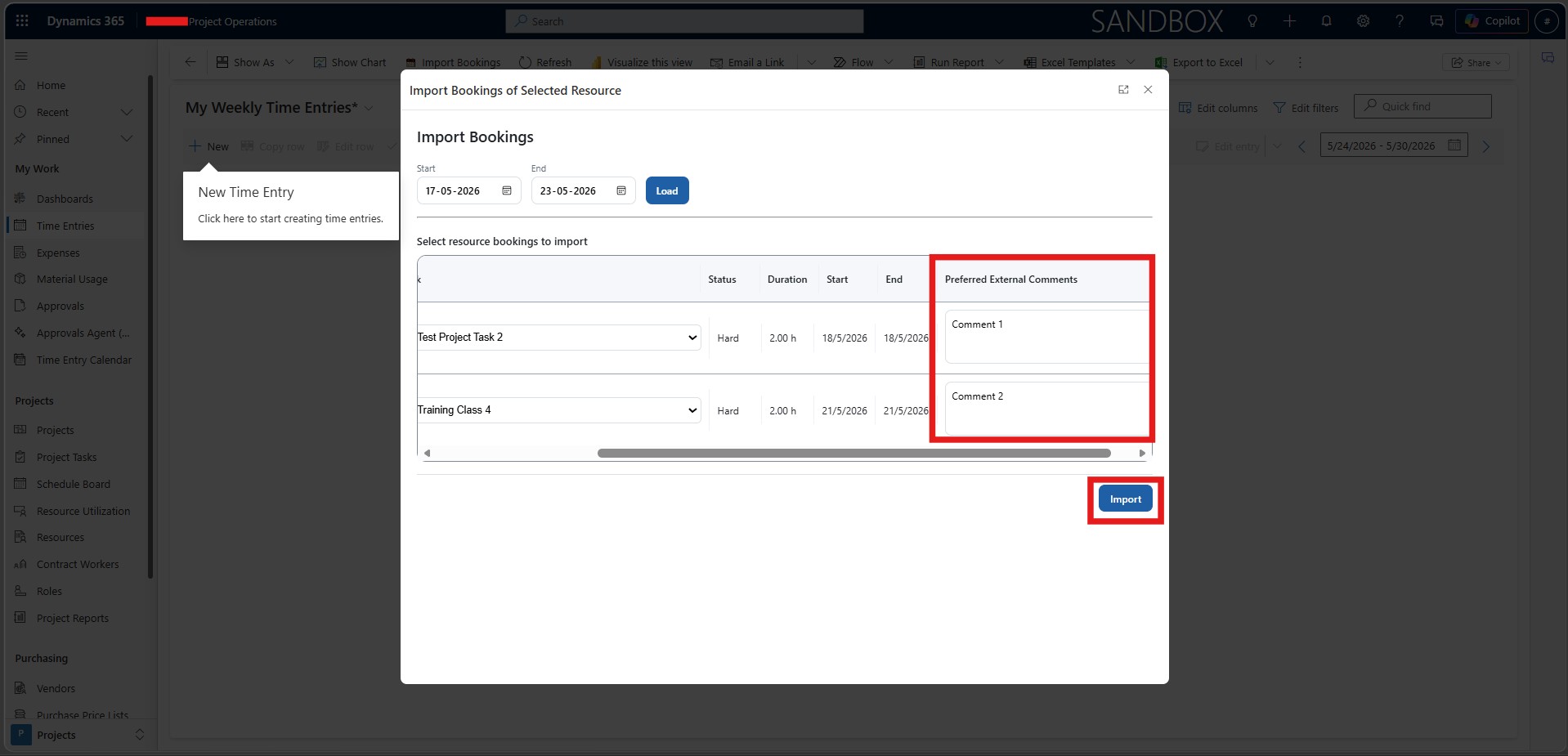
Task: Collapse the site map hamburger menu
Action: tap(21, 56)
